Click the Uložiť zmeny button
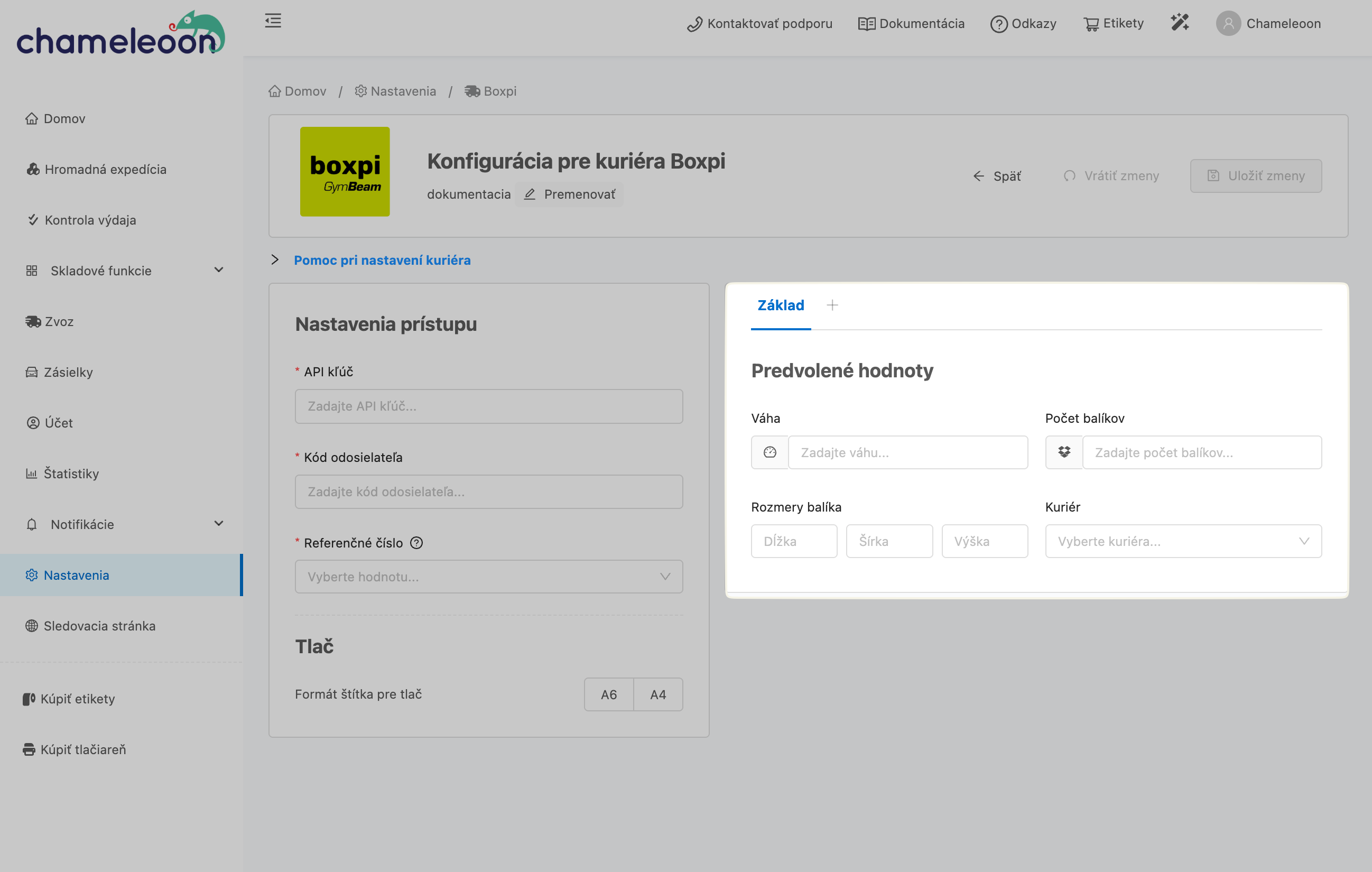The image size is (1372, 872). click(x=1255, y=176)
